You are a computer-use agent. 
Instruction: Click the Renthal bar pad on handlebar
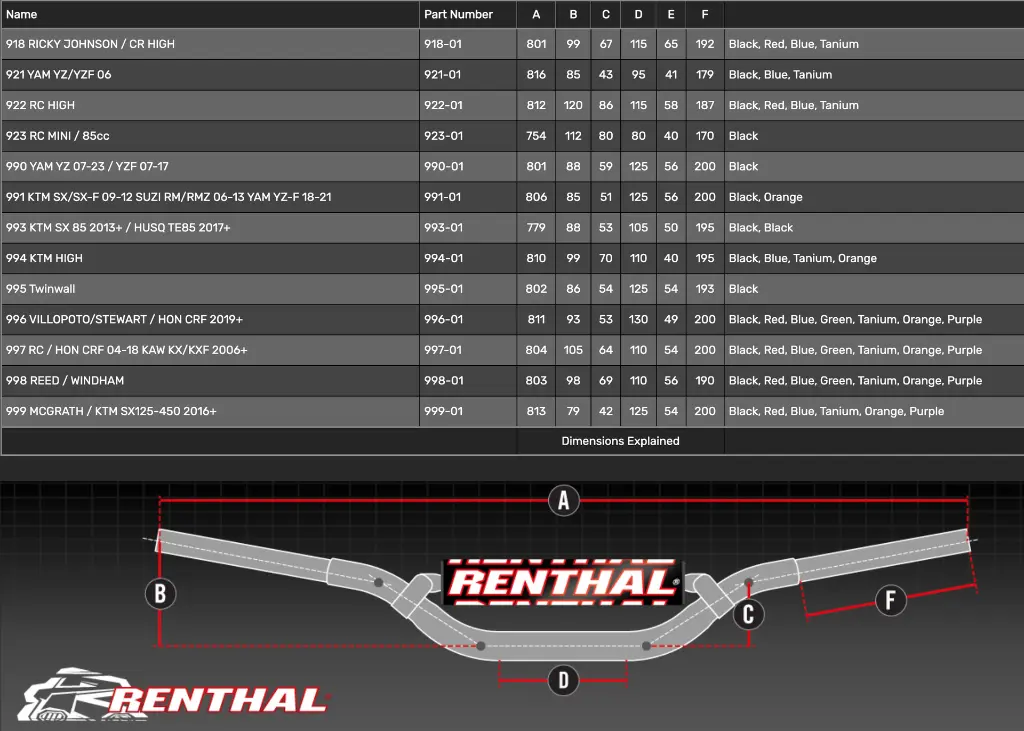(563, 582)
